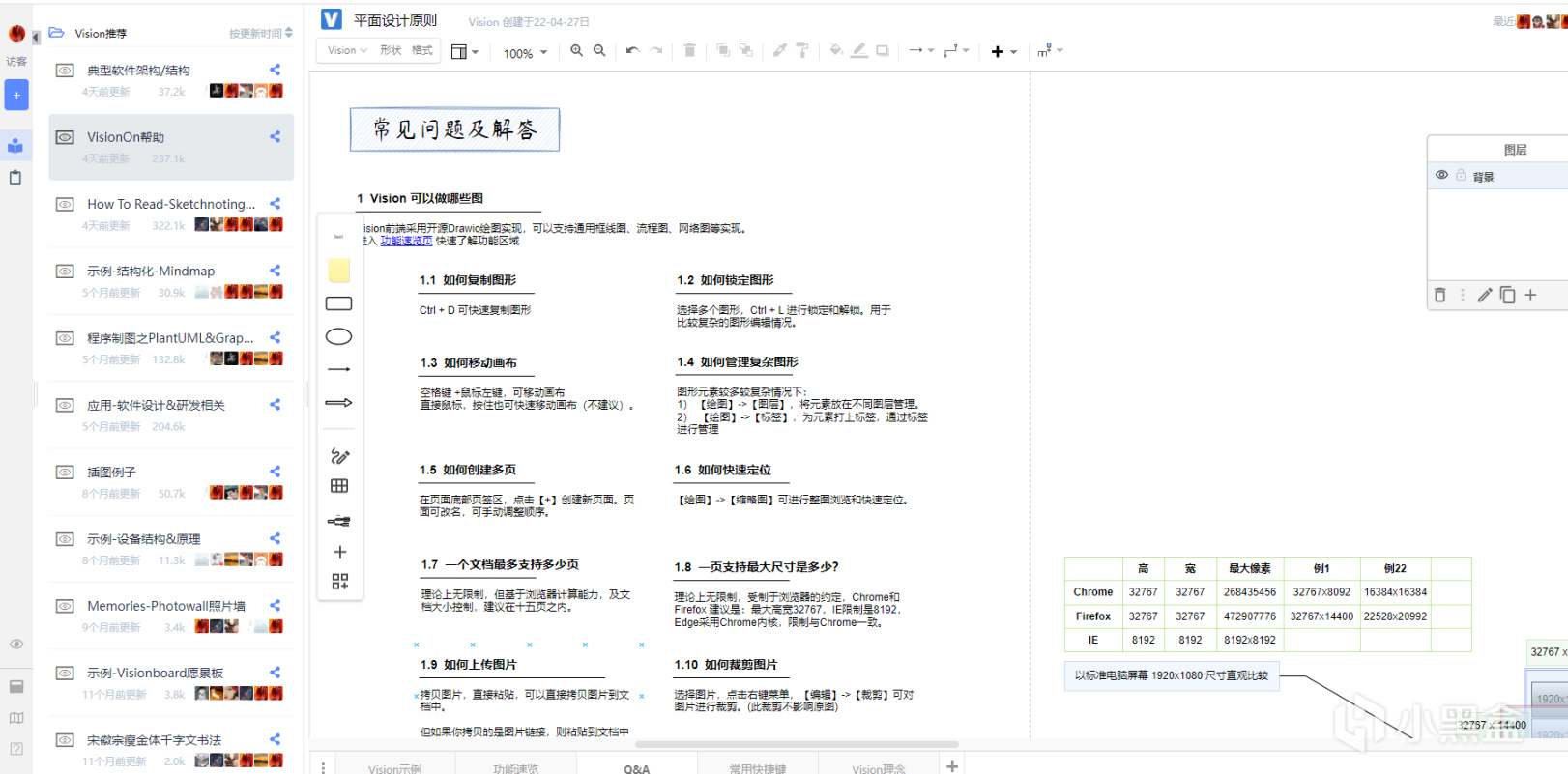Bring selection to front
The width and height of the screenshot is (1568, 774).
(722, 51)
